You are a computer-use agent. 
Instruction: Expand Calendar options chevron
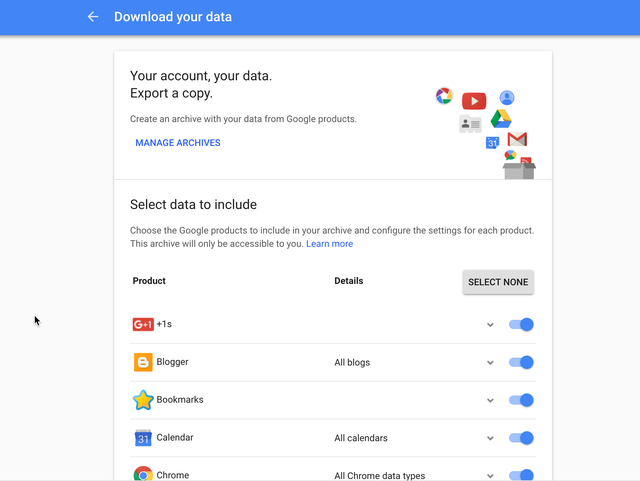pos(490,438)
